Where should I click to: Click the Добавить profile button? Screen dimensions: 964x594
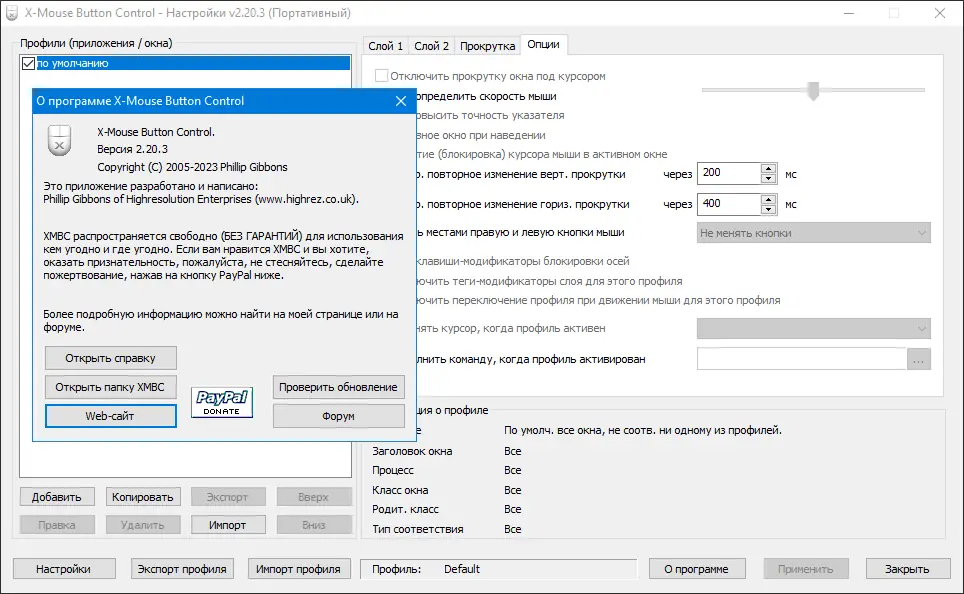tap(57, 497)
